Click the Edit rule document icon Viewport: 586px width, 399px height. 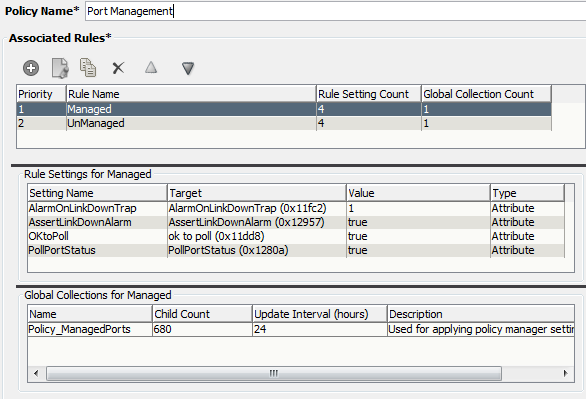[x=60, y=68]
